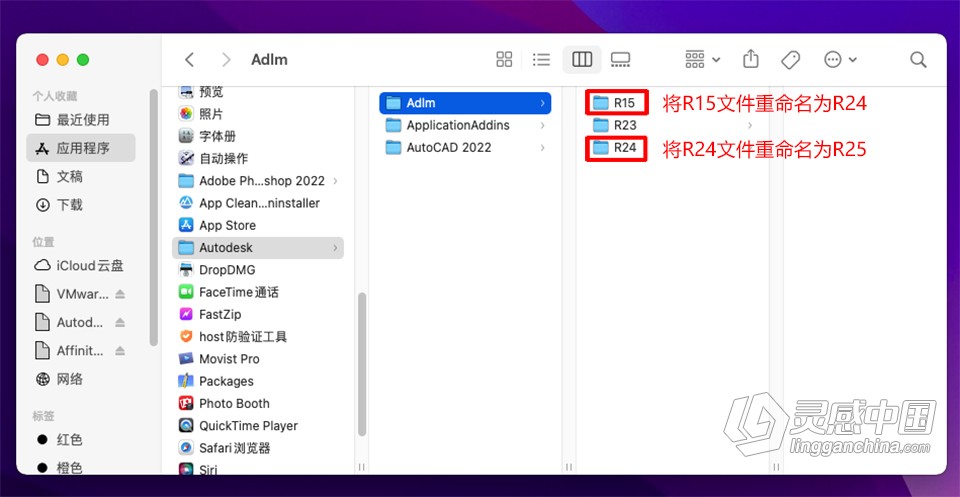This screenshot has width=960, height=497.
Task: Open the group-by options dropdown
Action: point(702,59)
